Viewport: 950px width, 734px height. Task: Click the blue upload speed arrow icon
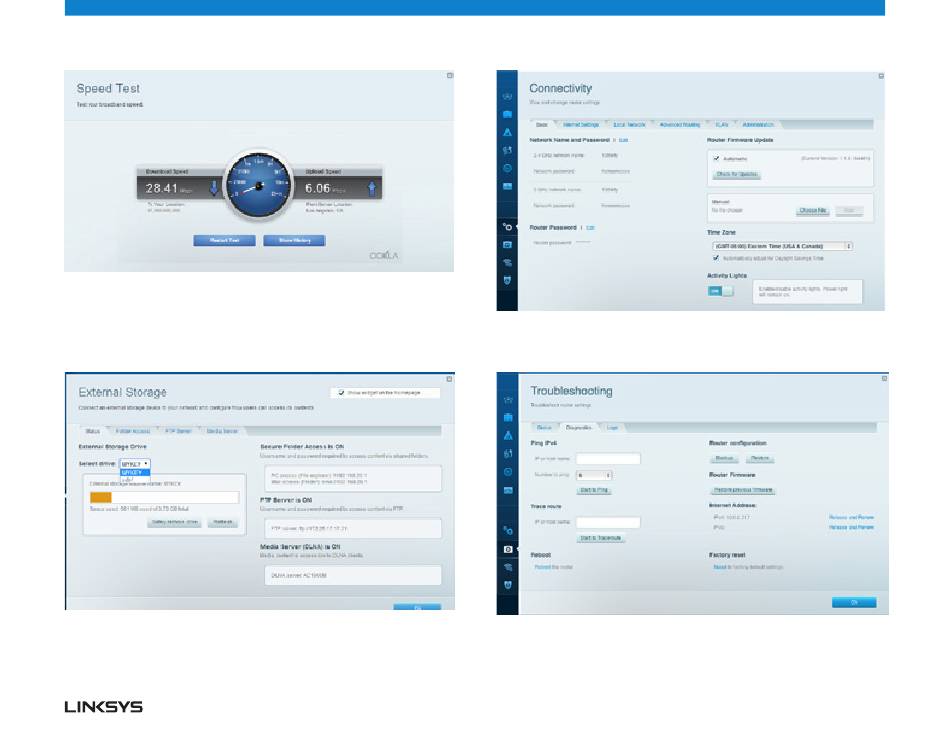click(x=372, y=188)
